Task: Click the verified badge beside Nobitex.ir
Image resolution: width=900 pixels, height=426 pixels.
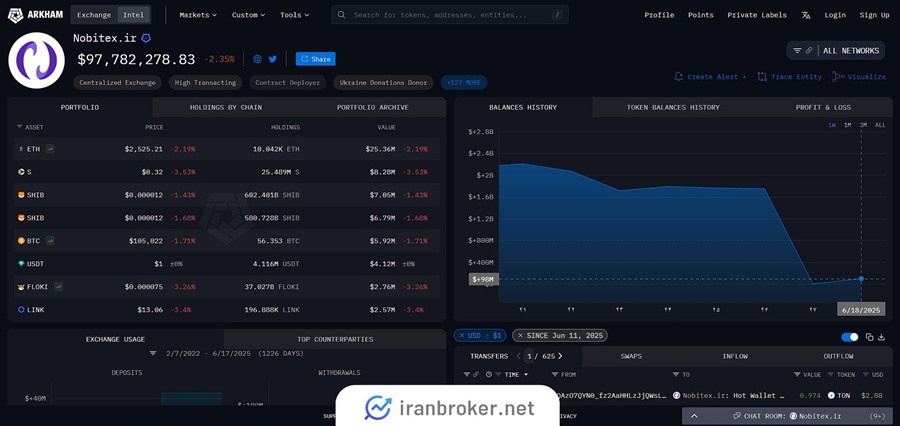Action: click(146, 38)
